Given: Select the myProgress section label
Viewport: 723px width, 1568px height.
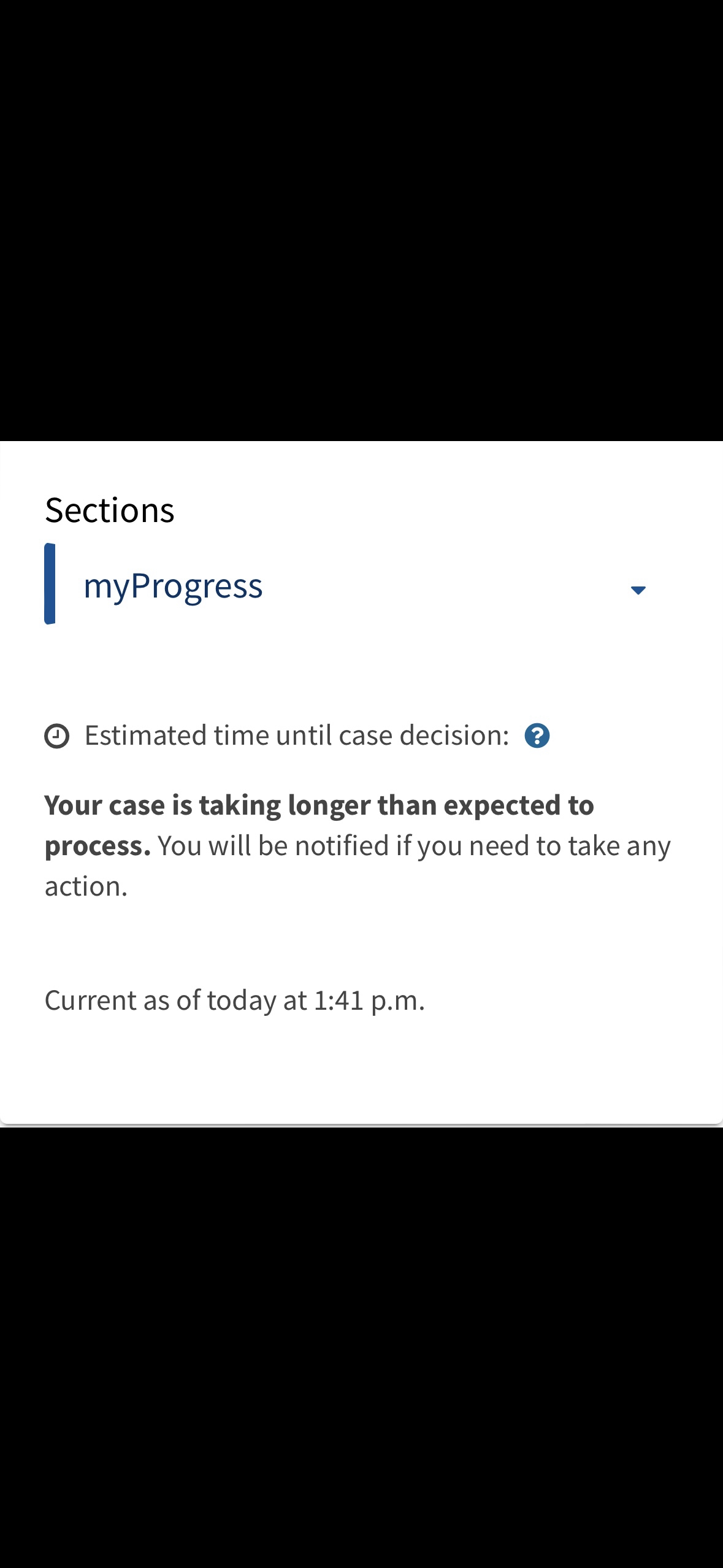Looking at the screenshot, I should [173, 586].
